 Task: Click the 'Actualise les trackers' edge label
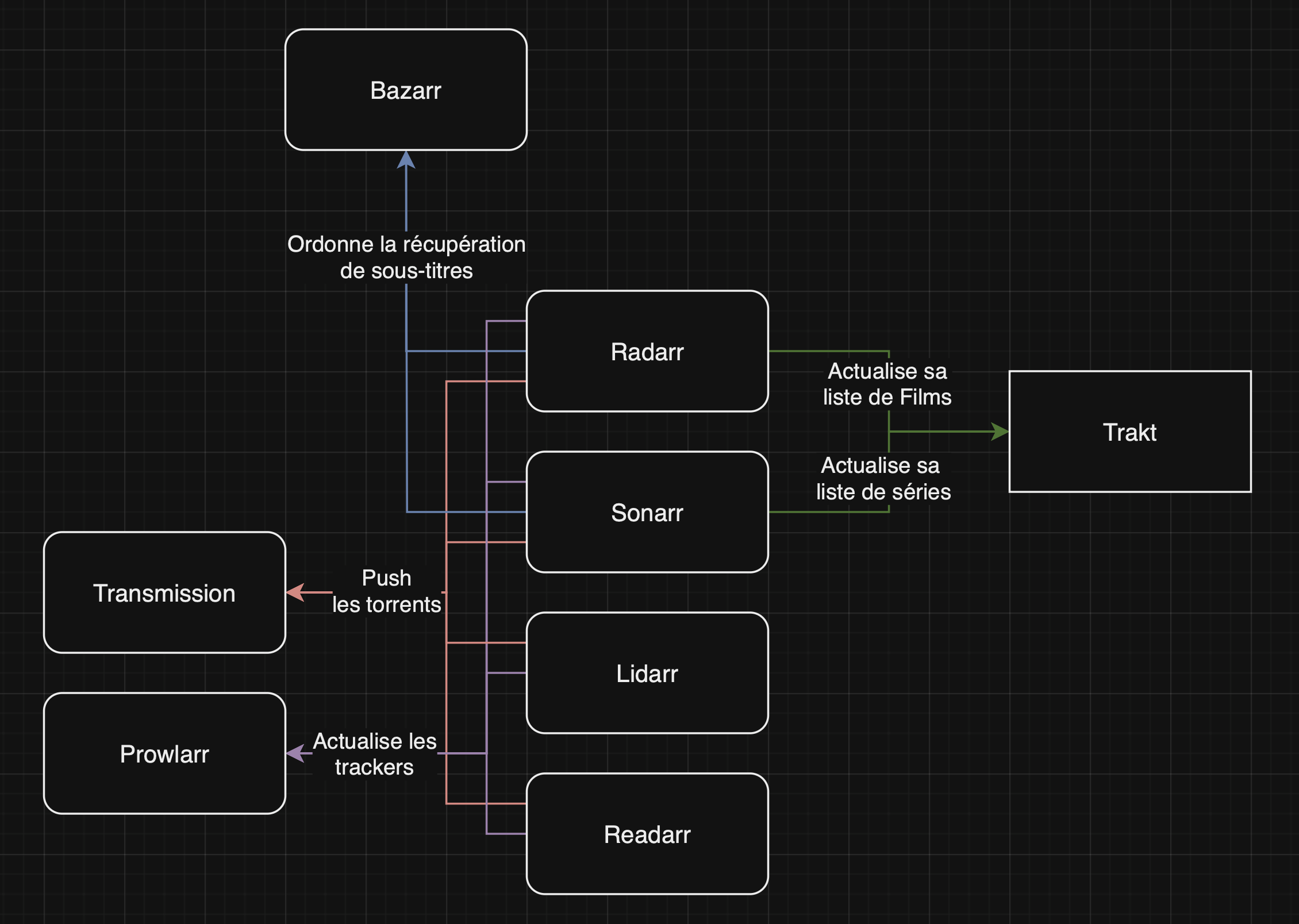click(374, 754)
